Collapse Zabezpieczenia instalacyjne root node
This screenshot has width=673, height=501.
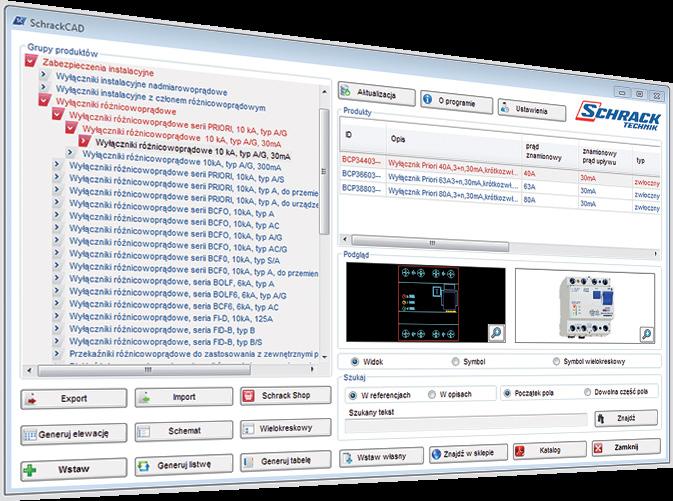31,61
